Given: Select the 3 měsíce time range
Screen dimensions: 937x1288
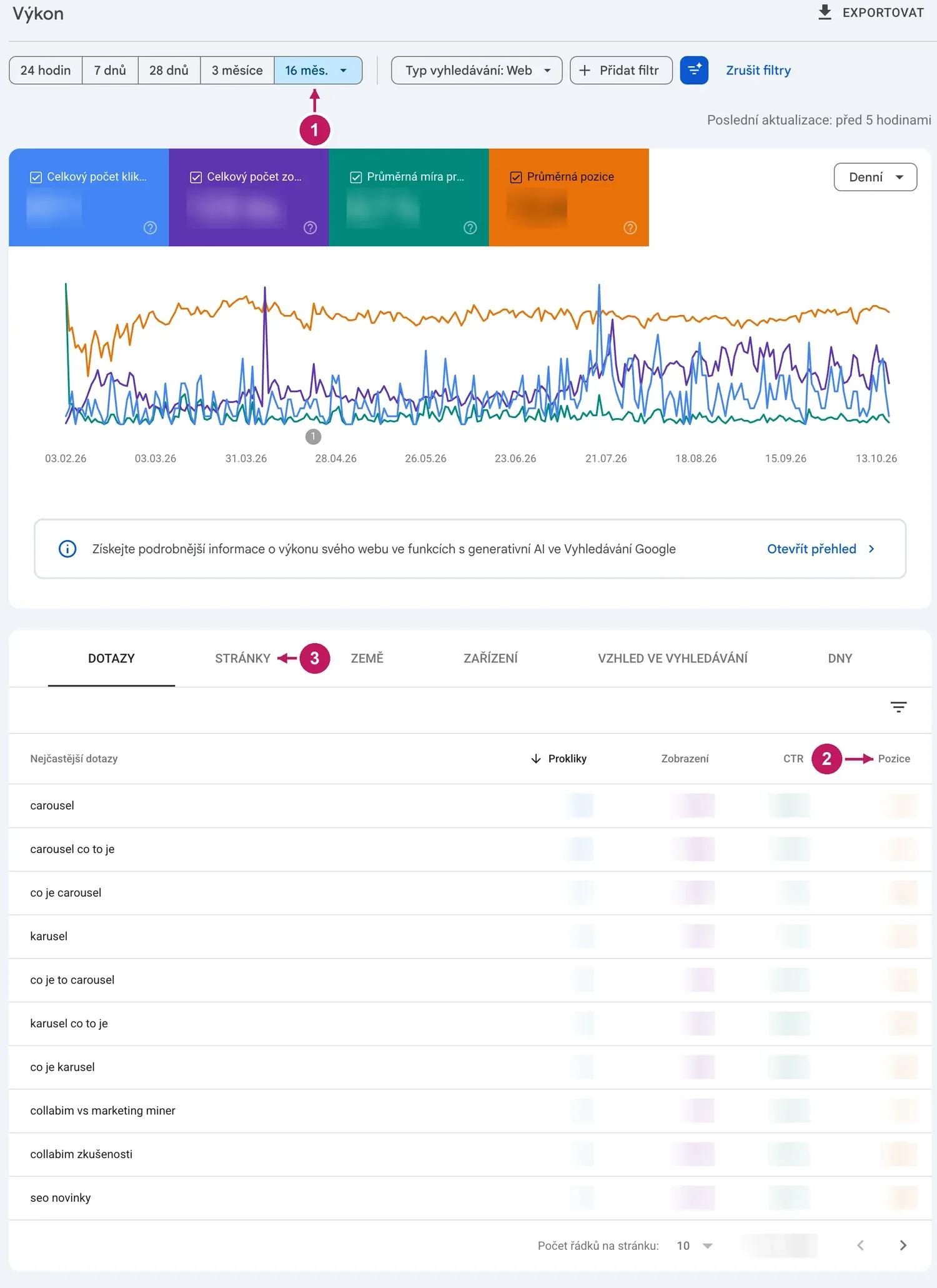Looking at the screenshot, I should point(237,70).
